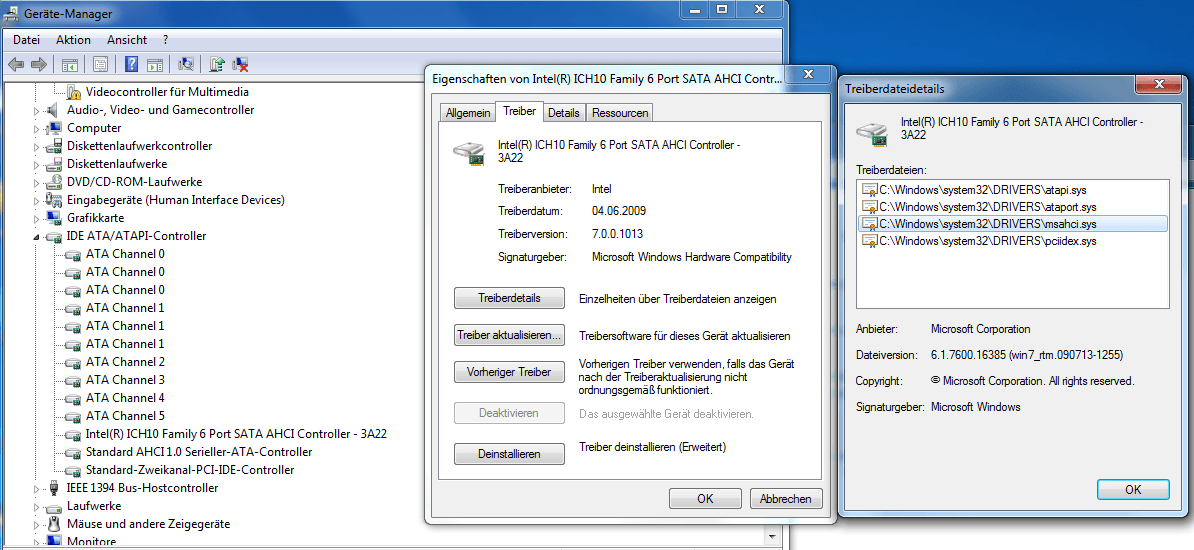Click the Back arrow in Geräte-Manager toolbar
This screenshot has width=1194, height=550.
pyautogui.click(x=16, y=65)
